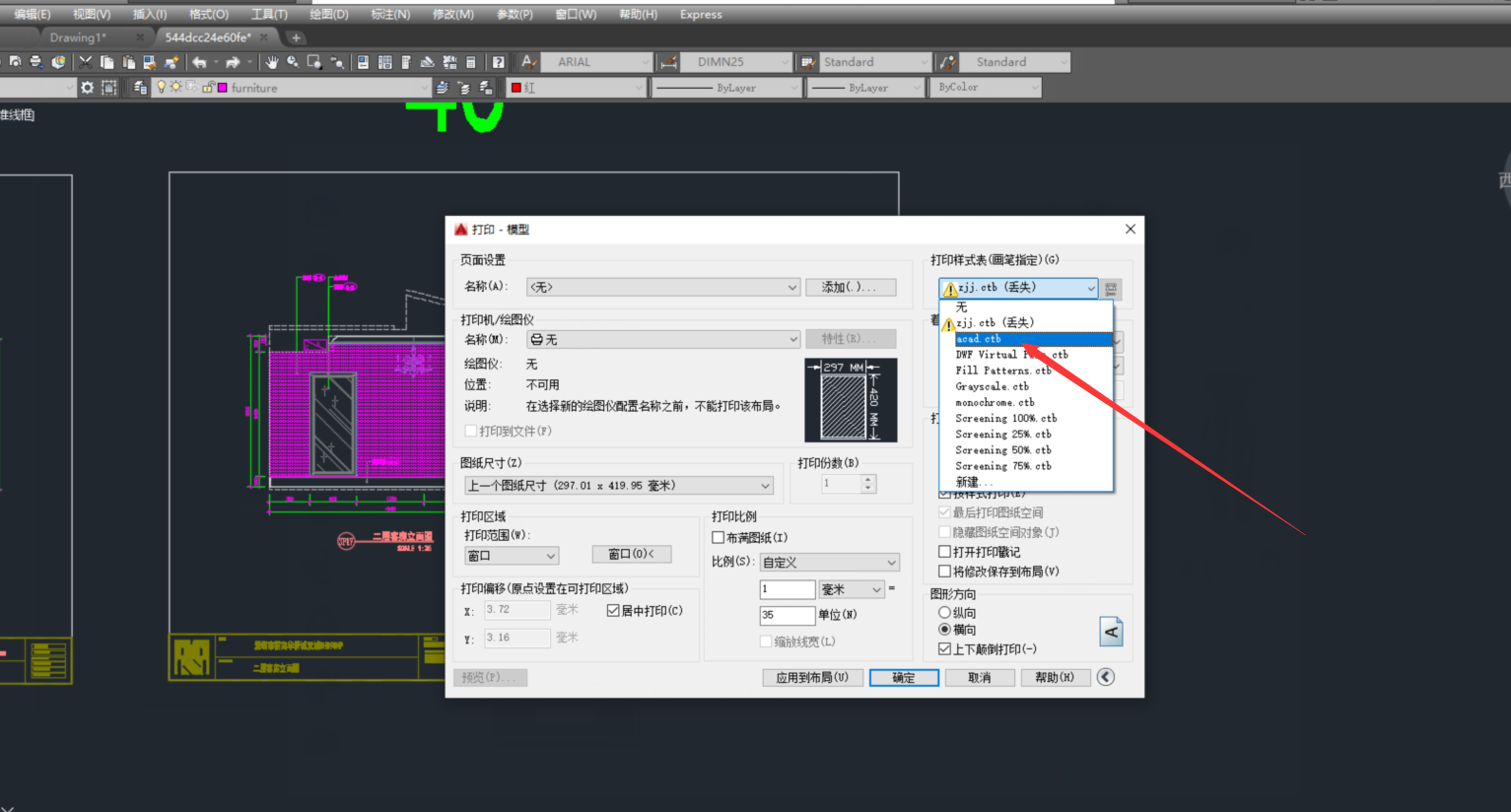Open the plot scale Custom dropdown

(x=830, y=563)
